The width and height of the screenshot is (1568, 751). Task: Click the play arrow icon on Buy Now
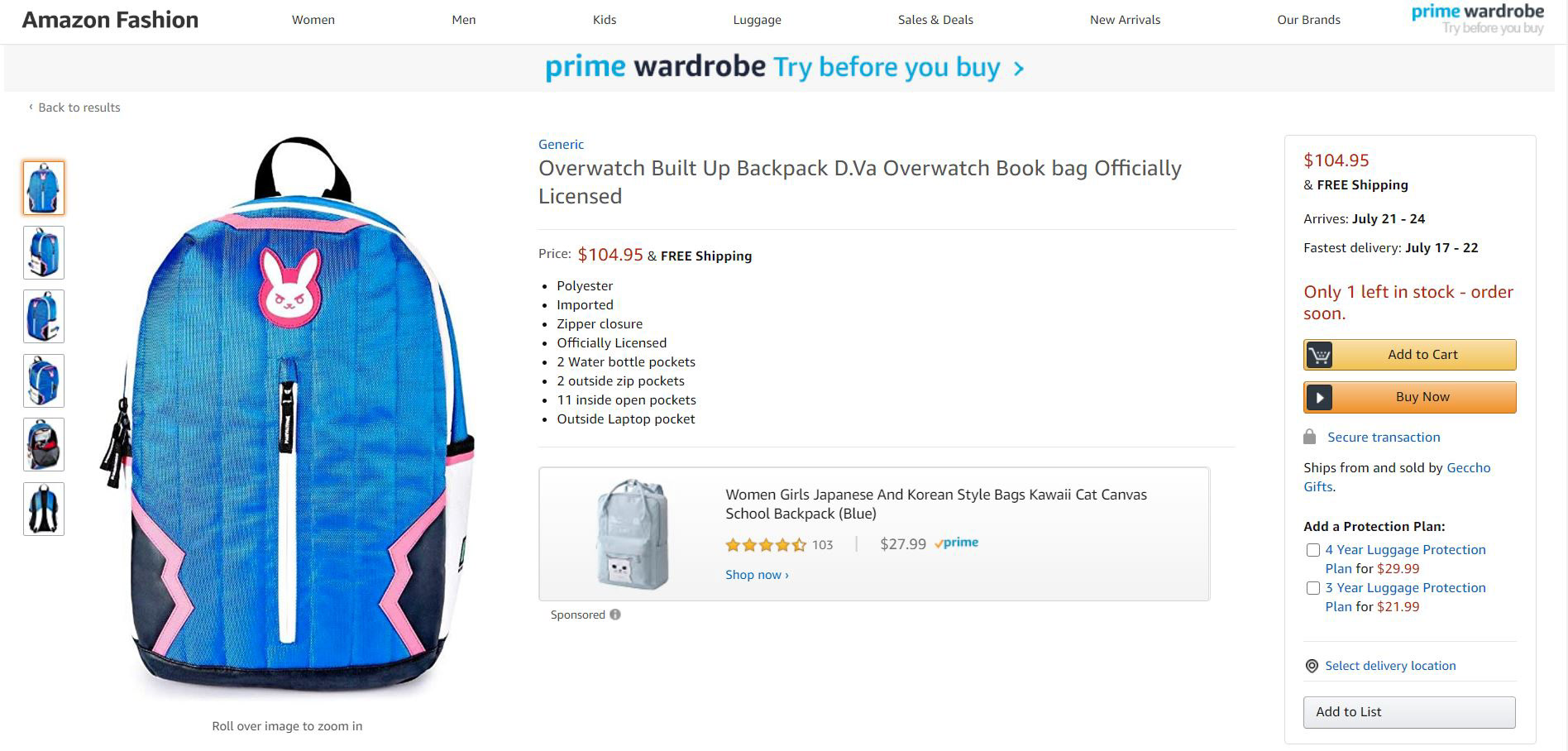tap(1320, 397)
